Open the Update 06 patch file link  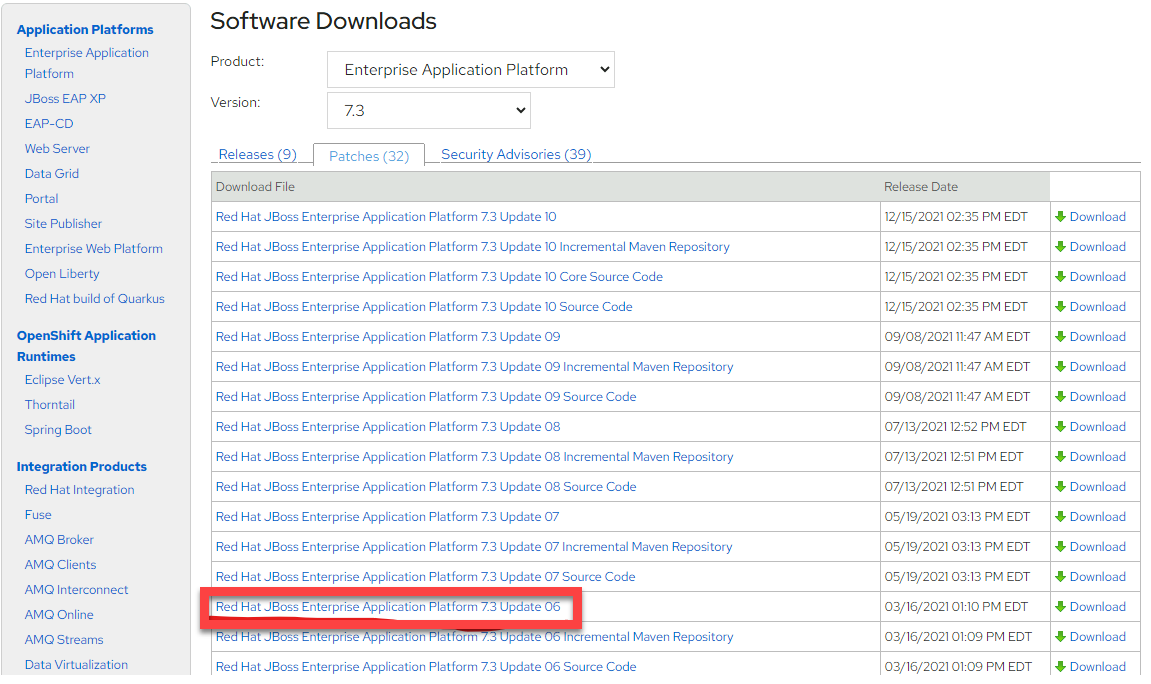(388, 607)
